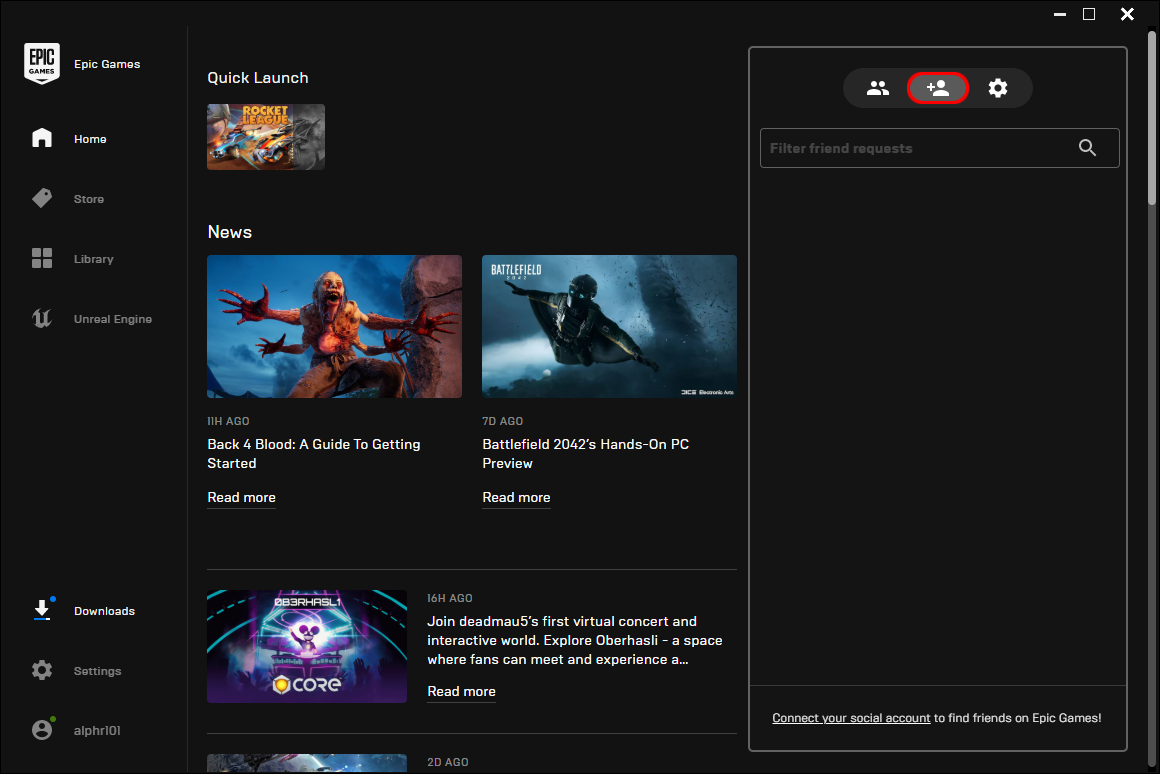The image size is (1160, 774).
Task: Open the Home icon in sidebar
Action: point(42,138)
